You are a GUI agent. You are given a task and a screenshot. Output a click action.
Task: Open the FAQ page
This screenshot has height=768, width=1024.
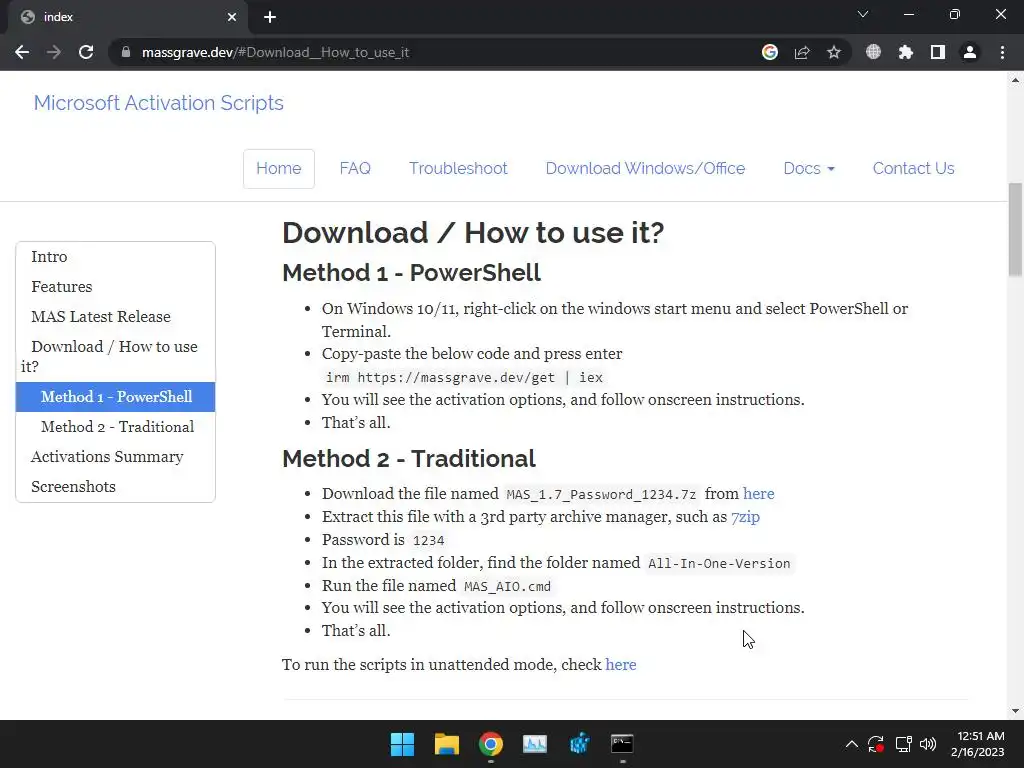pyautogui.click(x=355, y=168)
